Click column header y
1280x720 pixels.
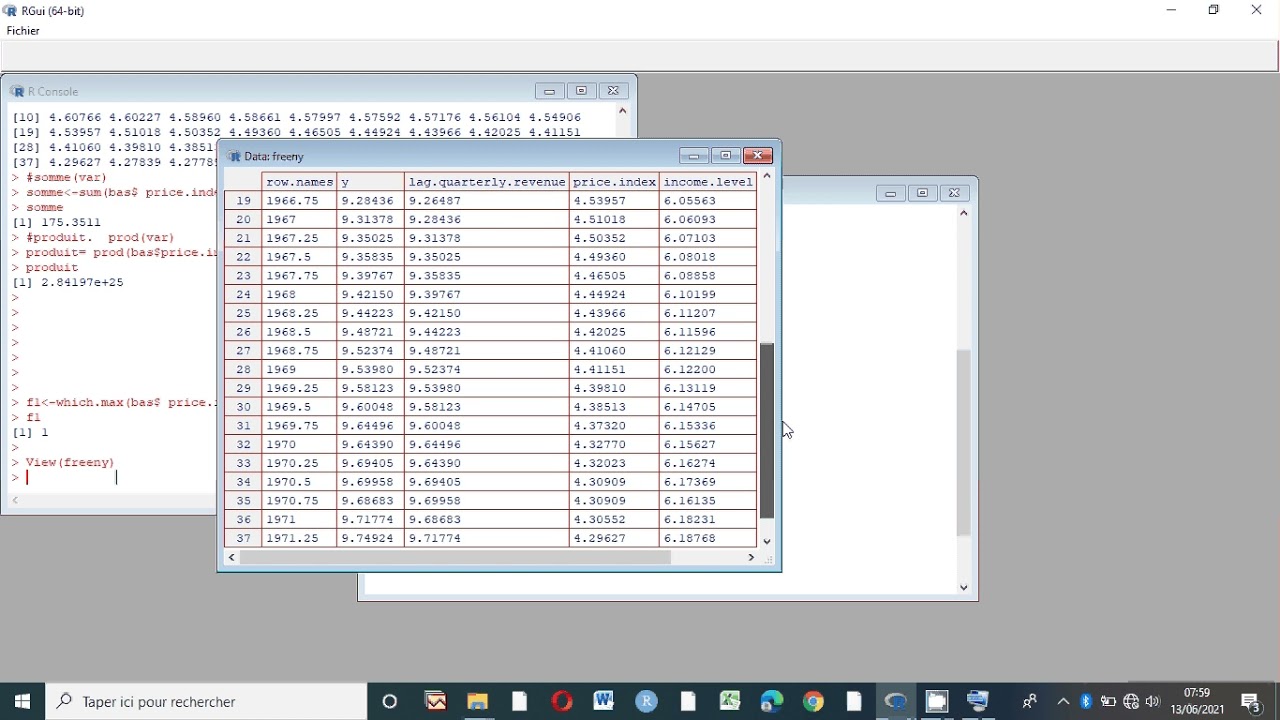[x=370, y=182]
